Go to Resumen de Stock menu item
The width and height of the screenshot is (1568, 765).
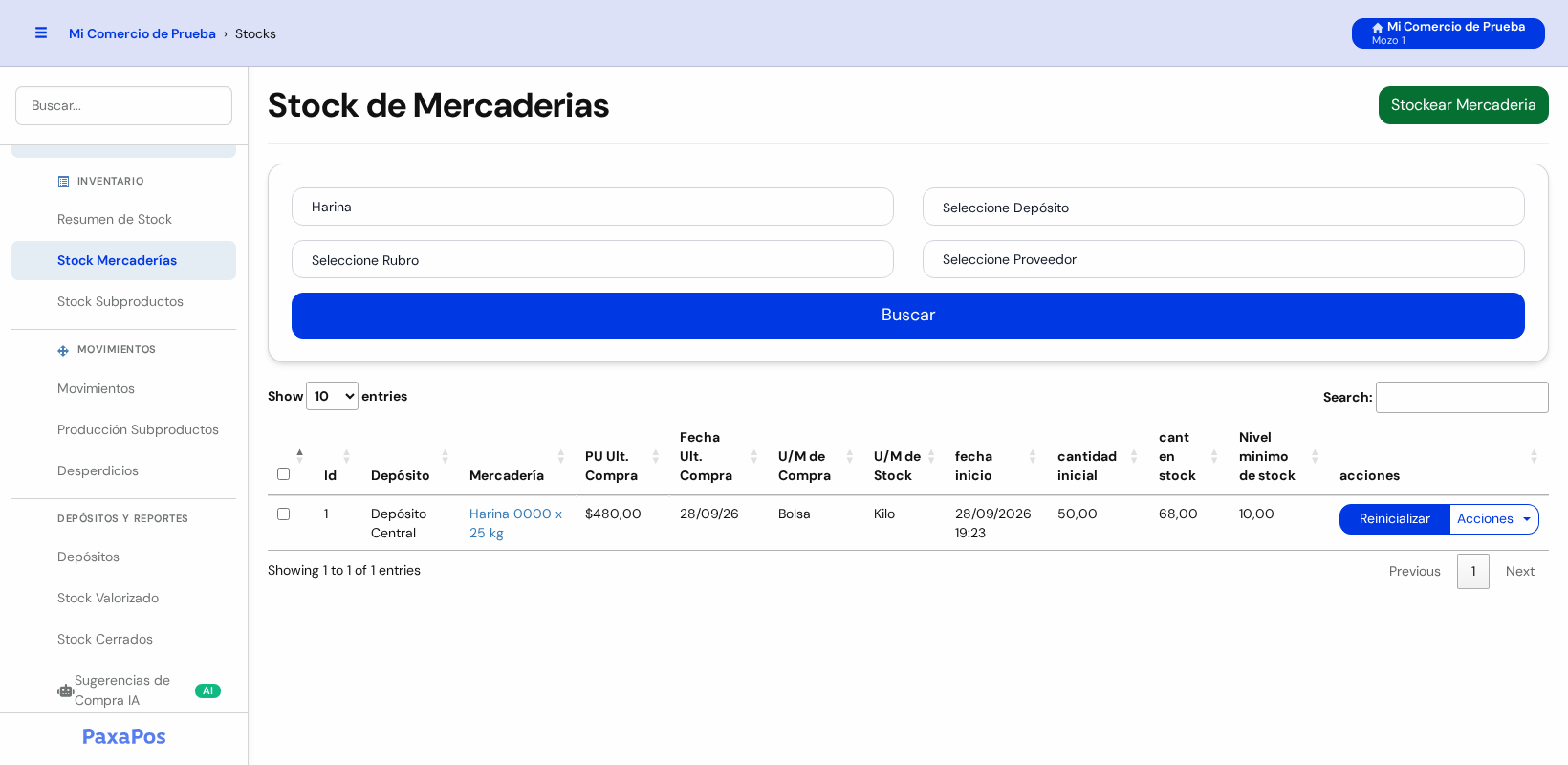115,219
